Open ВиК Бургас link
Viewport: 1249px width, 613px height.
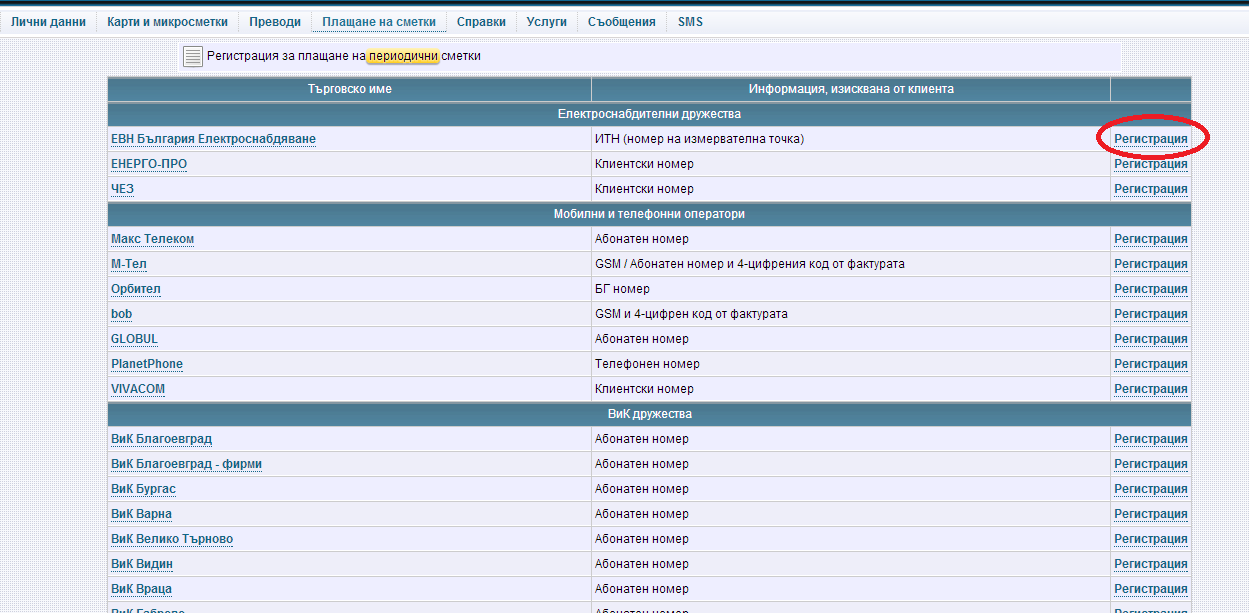click(143, 489)
